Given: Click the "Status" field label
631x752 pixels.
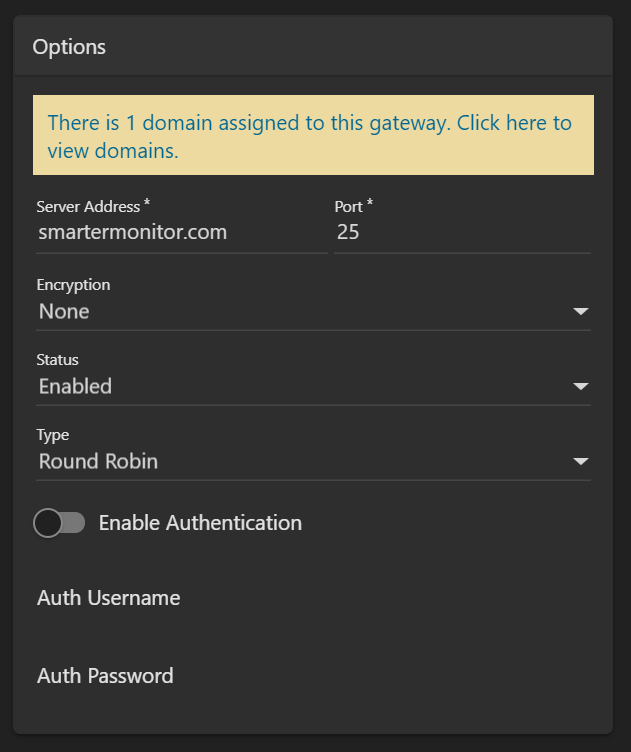Looking at the screenshot, I should coord(57,360).
